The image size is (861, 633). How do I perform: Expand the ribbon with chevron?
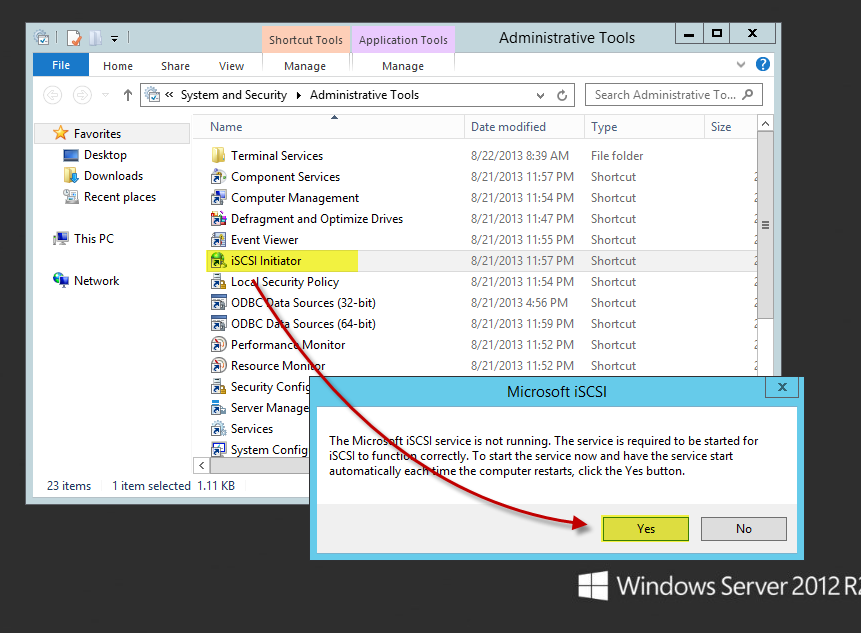(x=741, y=65)
